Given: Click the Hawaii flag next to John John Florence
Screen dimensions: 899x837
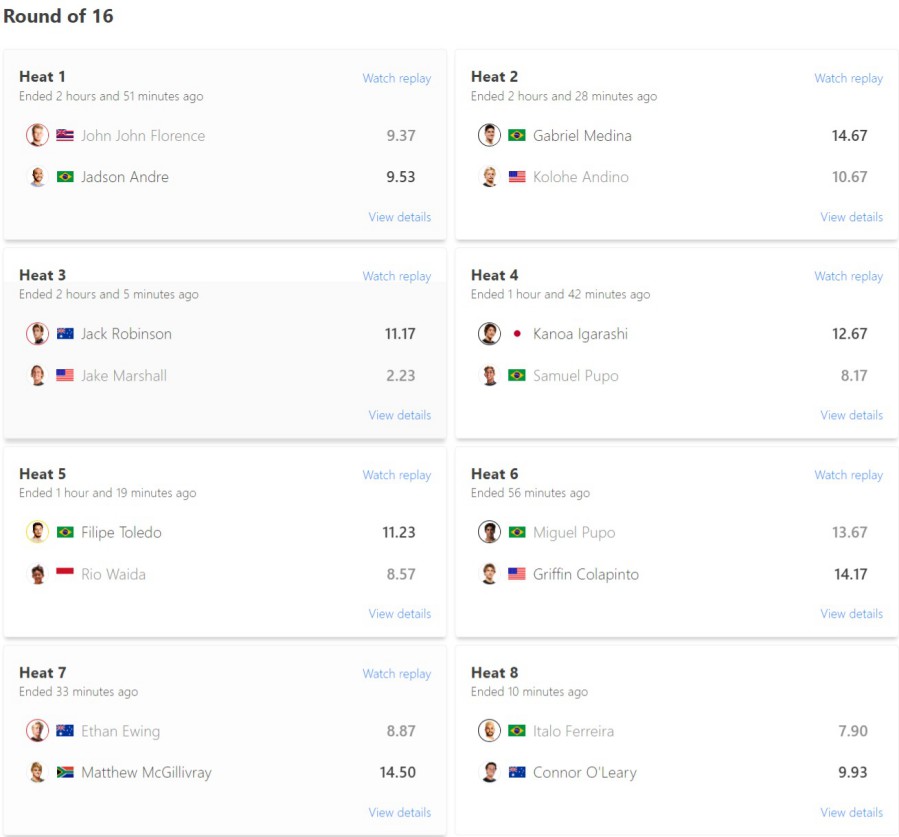Looking at the screenshot, I should tap(65, 135).
